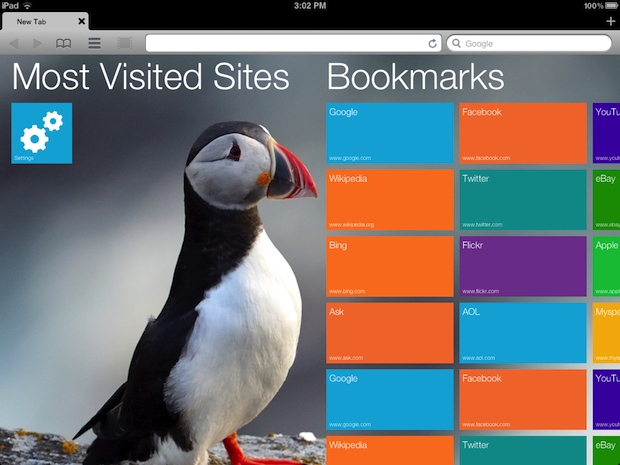620x465 pixels.
Task: Go forward with the right arrow button
Action: tap(37, 43)
